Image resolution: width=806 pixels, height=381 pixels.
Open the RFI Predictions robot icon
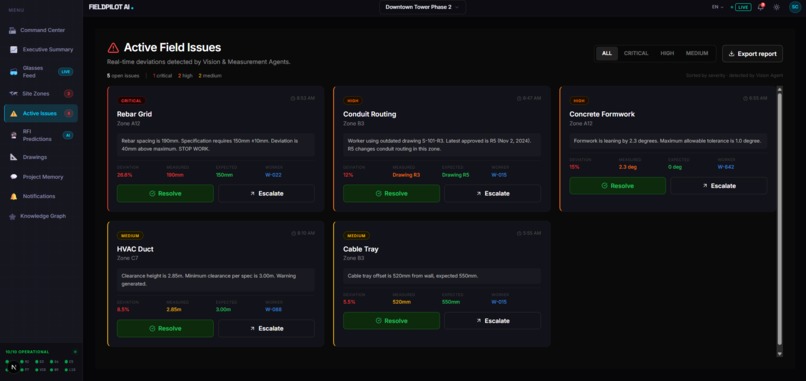click(13, 135)
